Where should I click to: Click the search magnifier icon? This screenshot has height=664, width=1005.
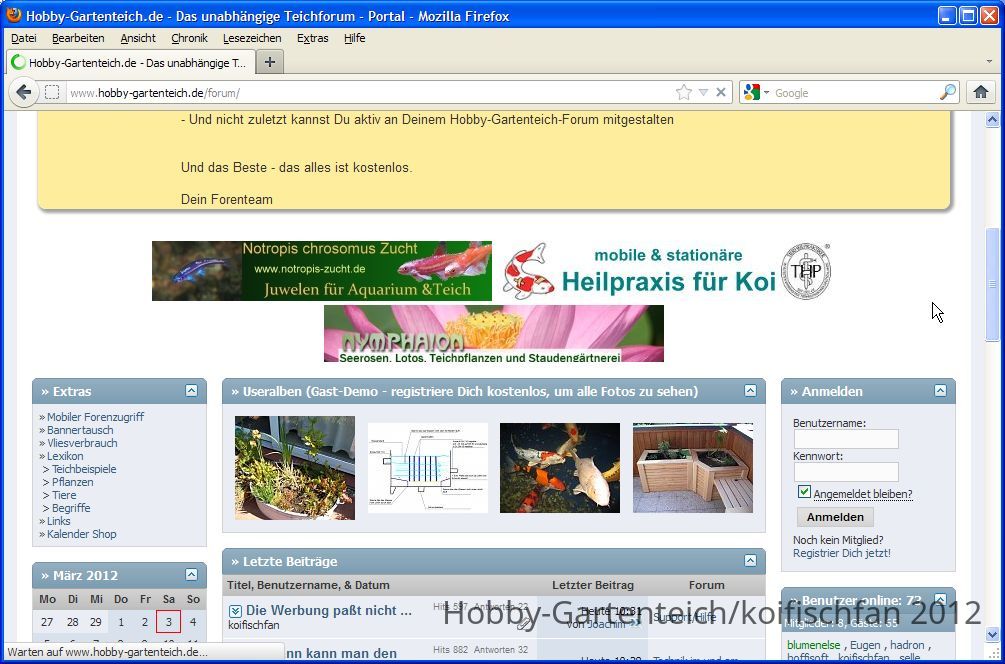[x=947, y=92]
